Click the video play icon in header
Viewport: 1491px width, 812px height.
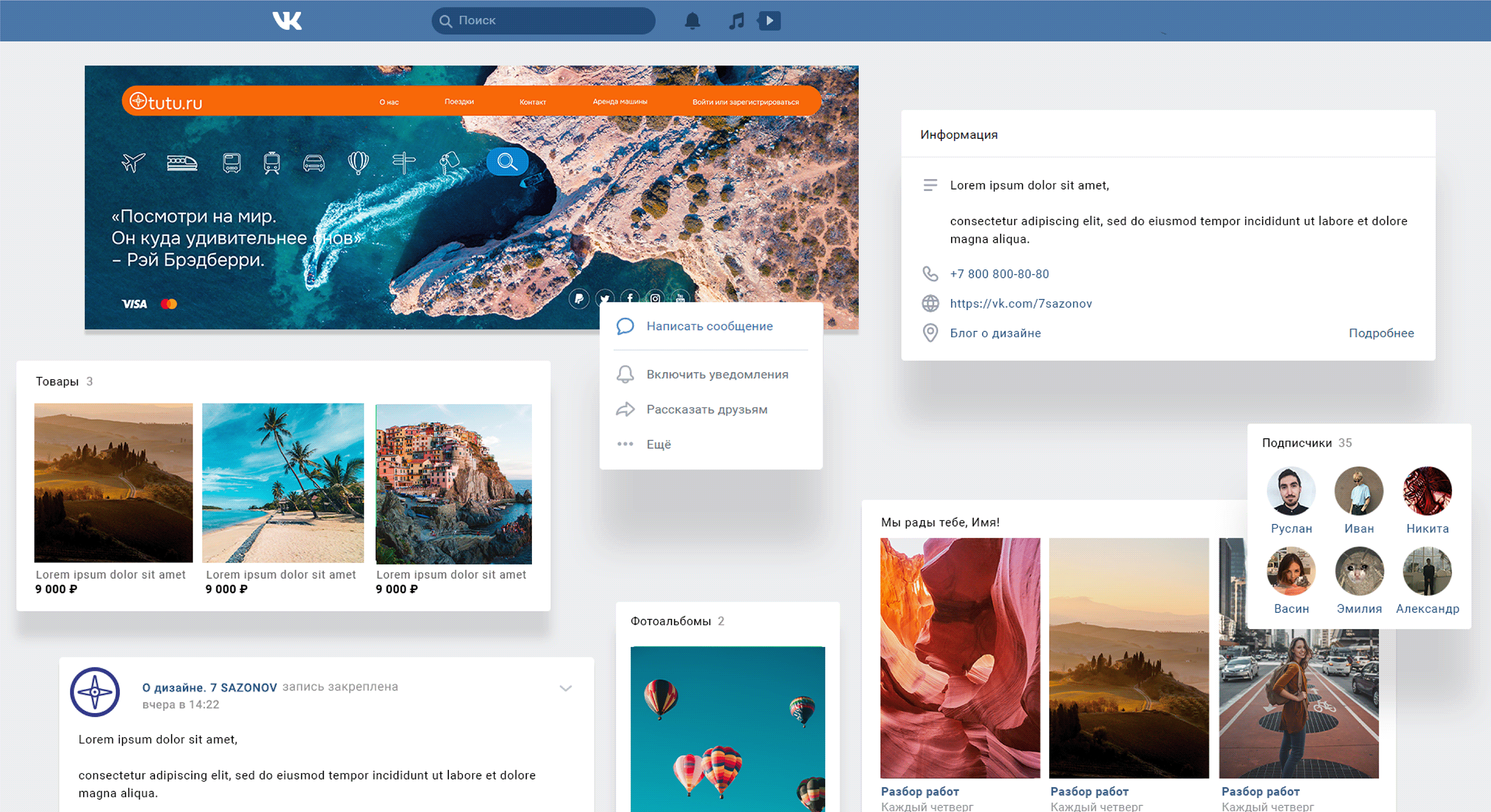coord(769,21)
